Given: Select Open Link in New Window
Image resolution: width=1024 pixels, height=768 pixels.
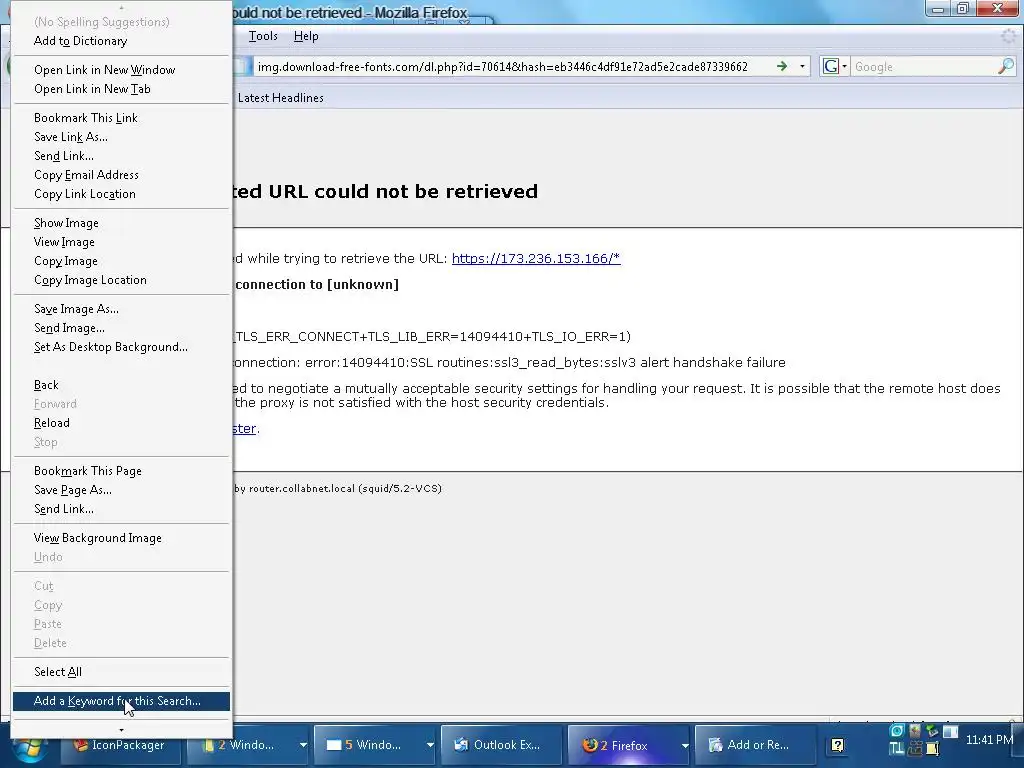Looking at the screenshot, I should pyautogui.click(x=121, y=70).
